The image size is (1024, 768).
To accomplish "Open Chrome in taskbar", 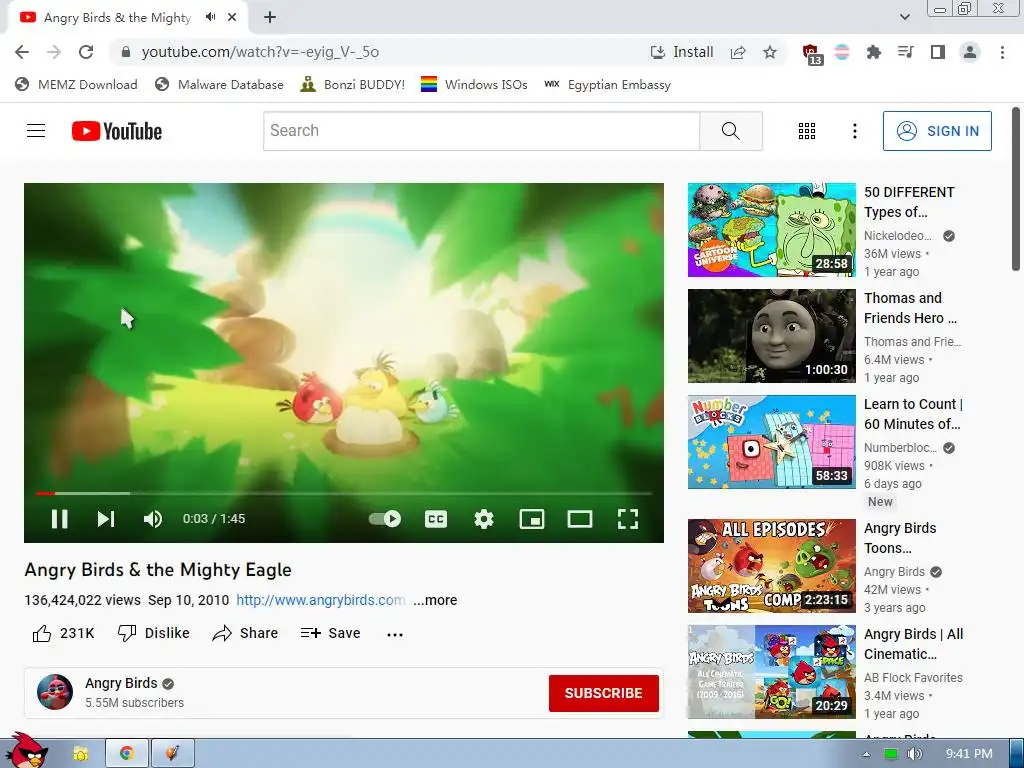I will tap(127, 754).
